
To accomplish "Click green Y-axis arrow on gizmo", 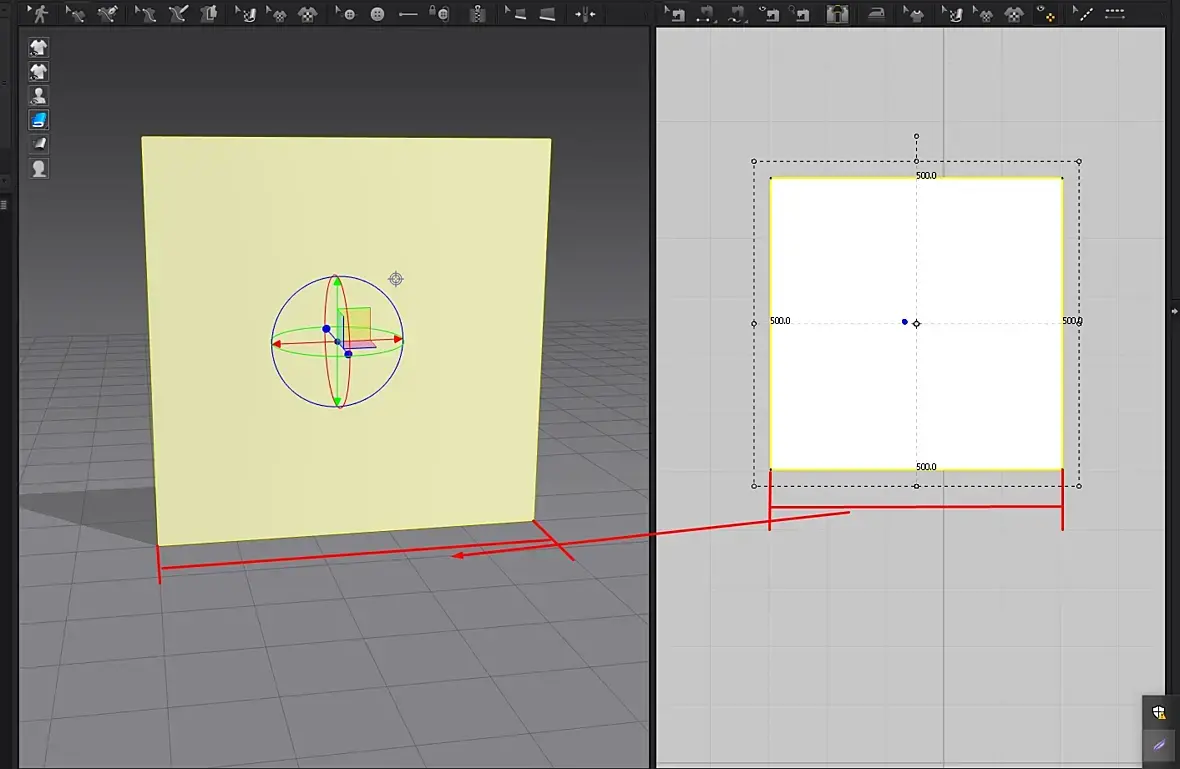I will (337, 282).
